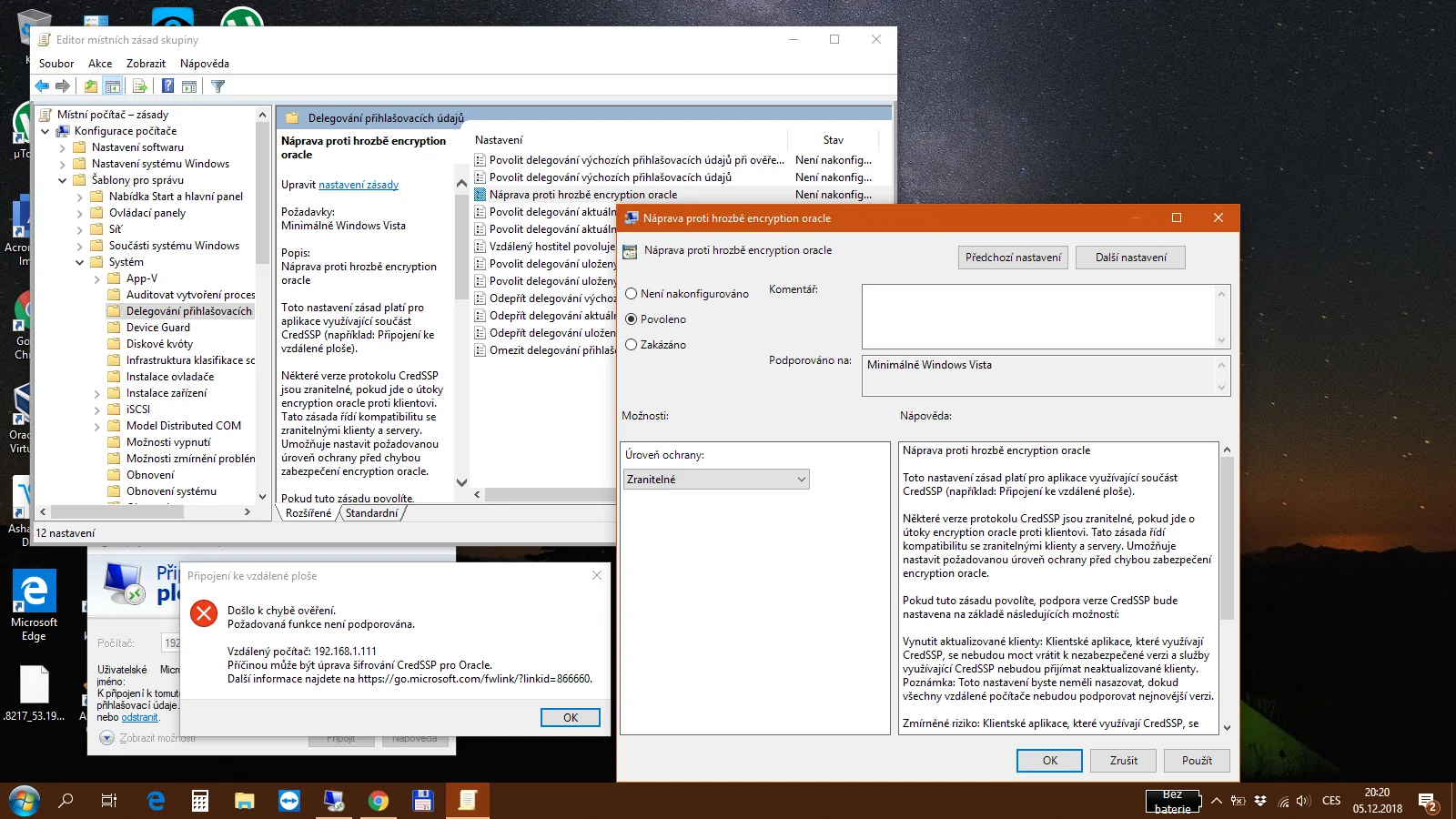Toggle the console tree show/hide toolbar icon
1456x819 pixels.
113,86
